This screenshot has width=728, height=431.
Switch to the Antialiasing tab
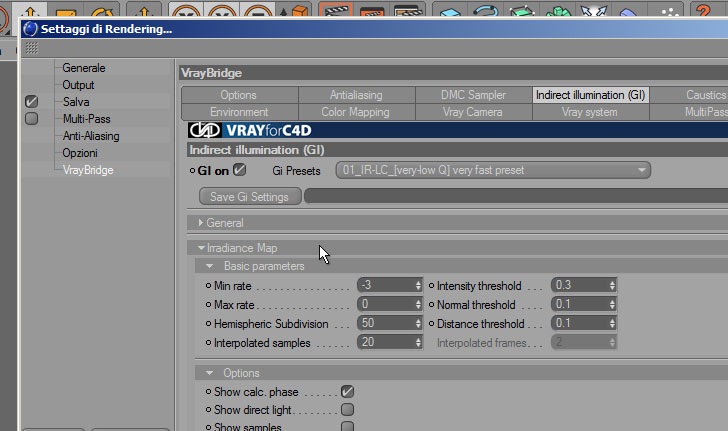357,95
